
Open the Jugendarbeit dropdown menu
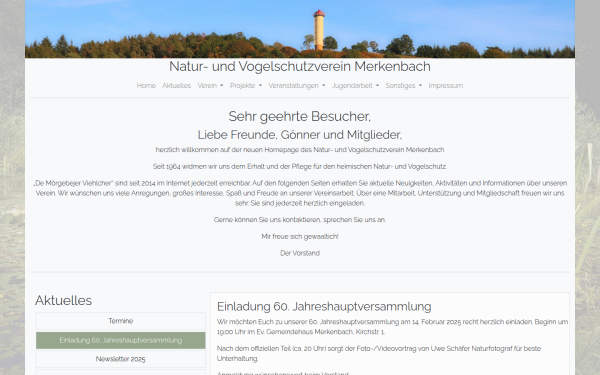coord(355,86)
